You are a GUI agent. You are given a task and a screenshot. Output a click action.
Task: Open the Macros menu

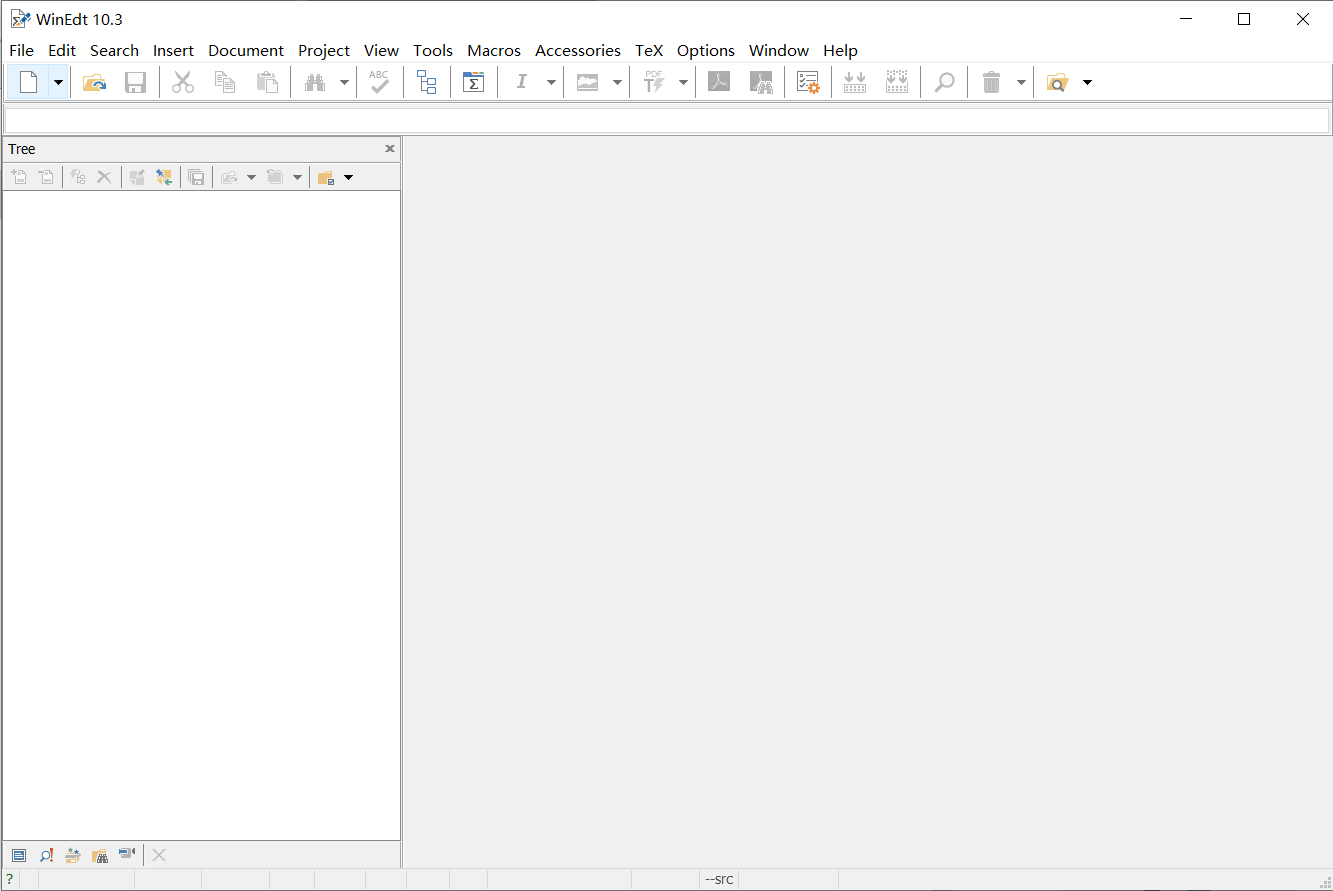494,50
